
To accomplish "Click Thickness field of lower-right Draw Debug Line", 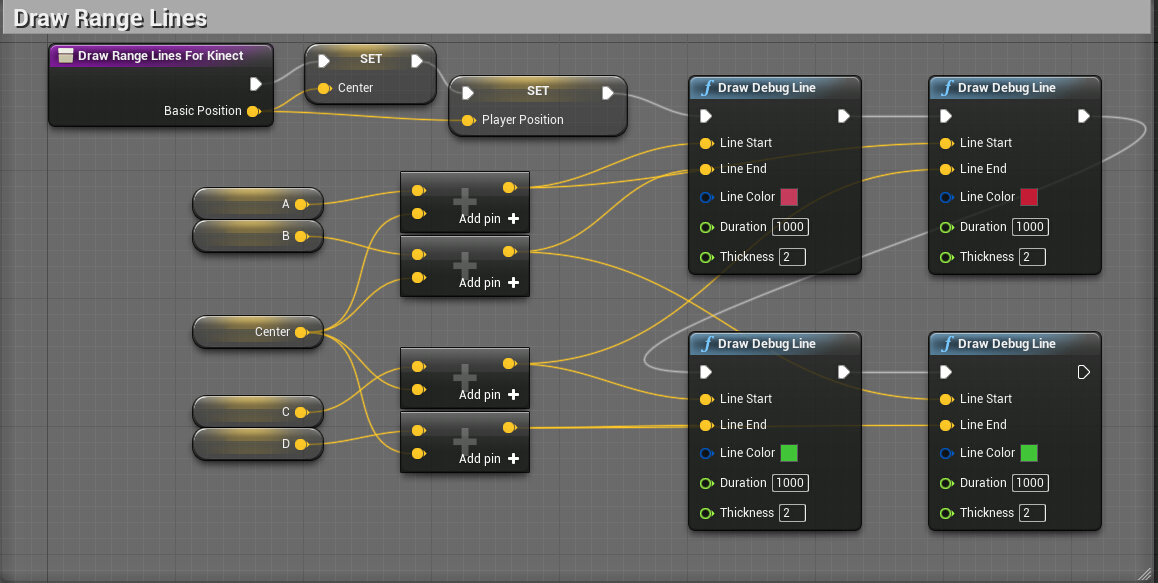I will [1032, 513].
